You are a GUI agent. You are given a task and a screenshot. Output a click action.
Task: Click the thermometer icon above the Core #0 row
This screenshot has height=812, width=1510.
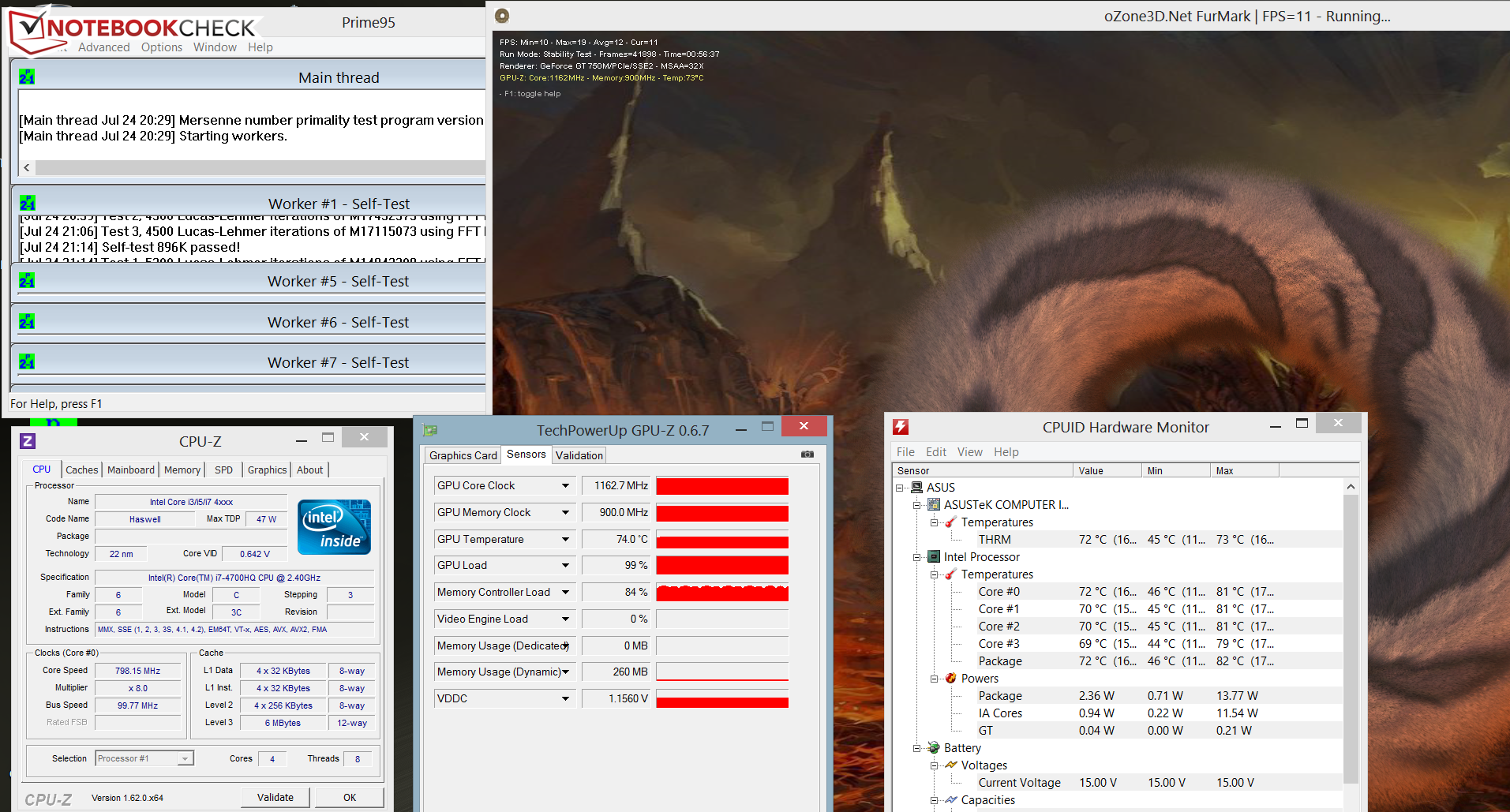coord(951,574)
